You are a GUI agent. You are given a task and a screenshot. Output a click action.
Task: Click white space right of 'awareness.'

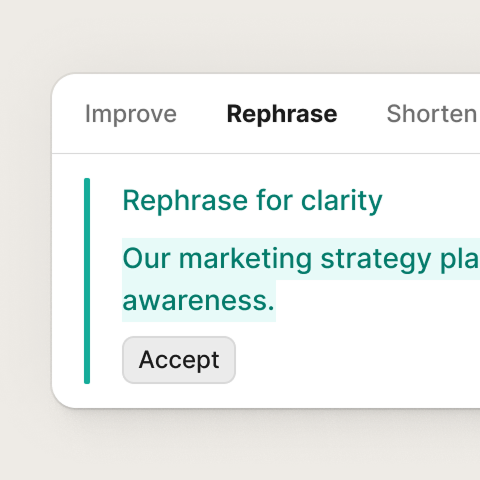377,301
